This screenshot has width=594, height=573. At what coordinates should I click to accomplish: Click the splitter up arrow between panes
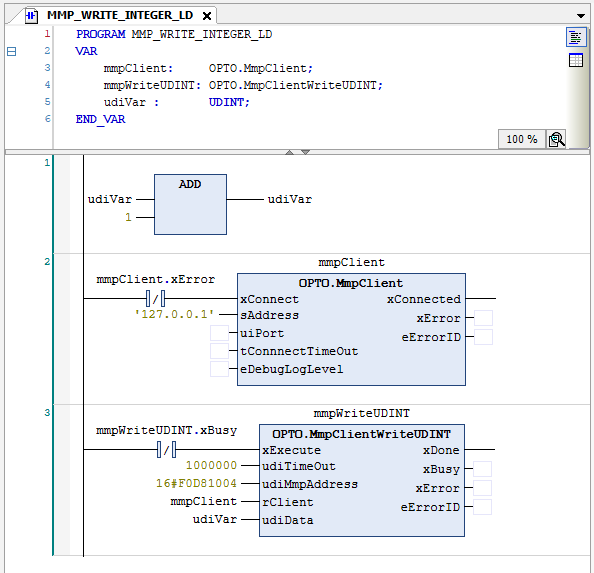[289, 152]
